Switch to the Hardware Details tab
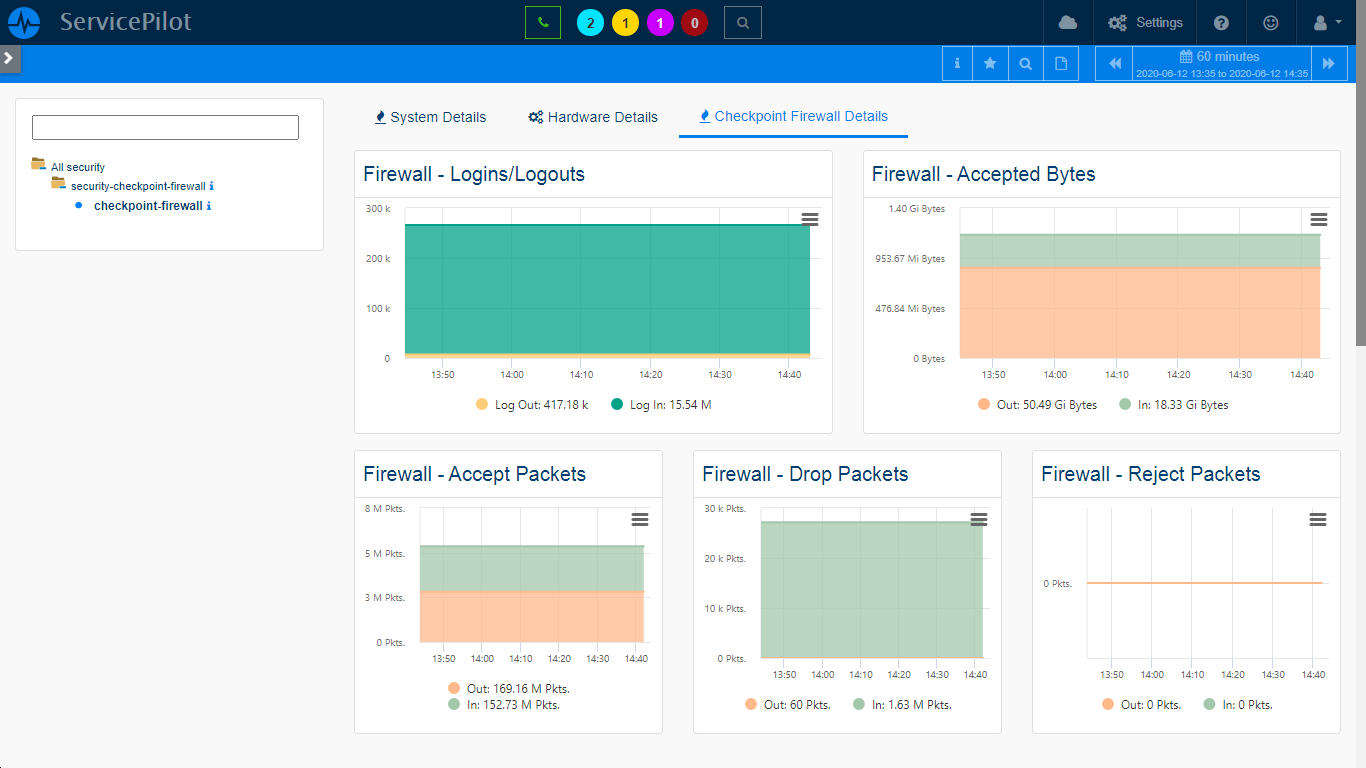 coord(593,117)
